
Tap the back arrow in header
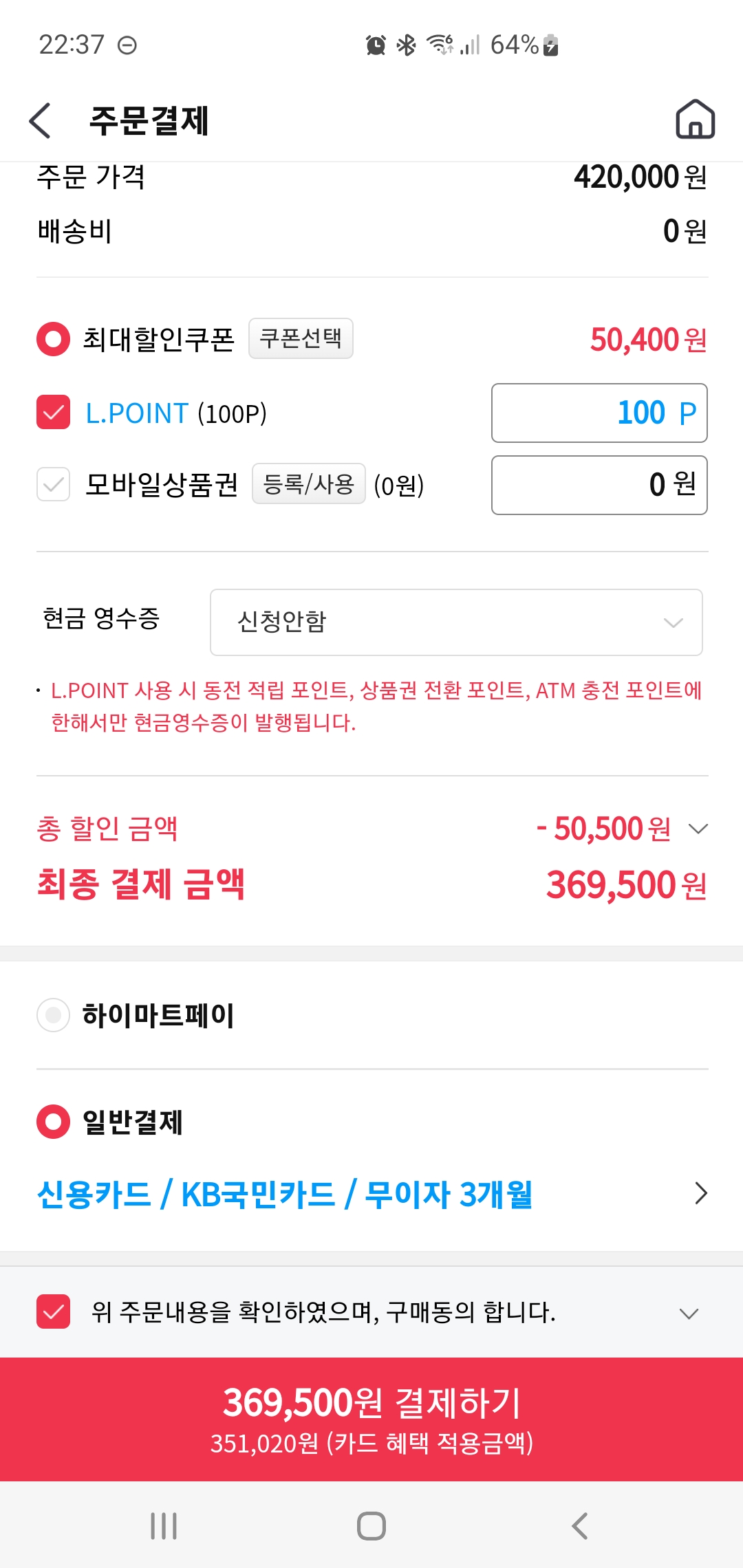pos(41,120)
